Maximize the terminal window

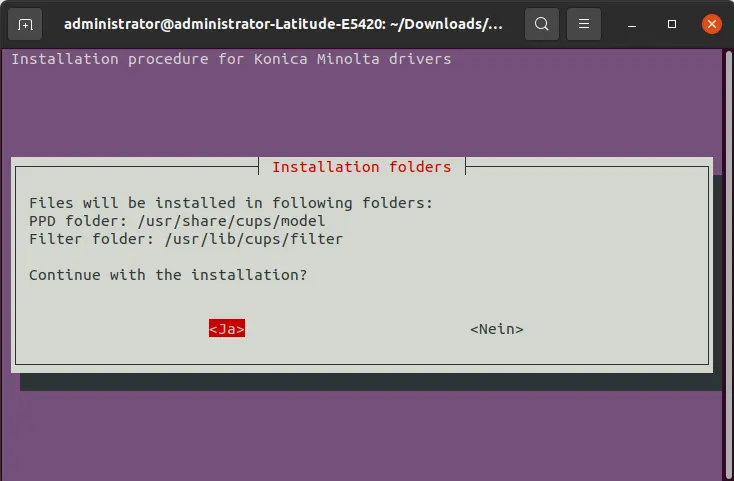point(672,24)
